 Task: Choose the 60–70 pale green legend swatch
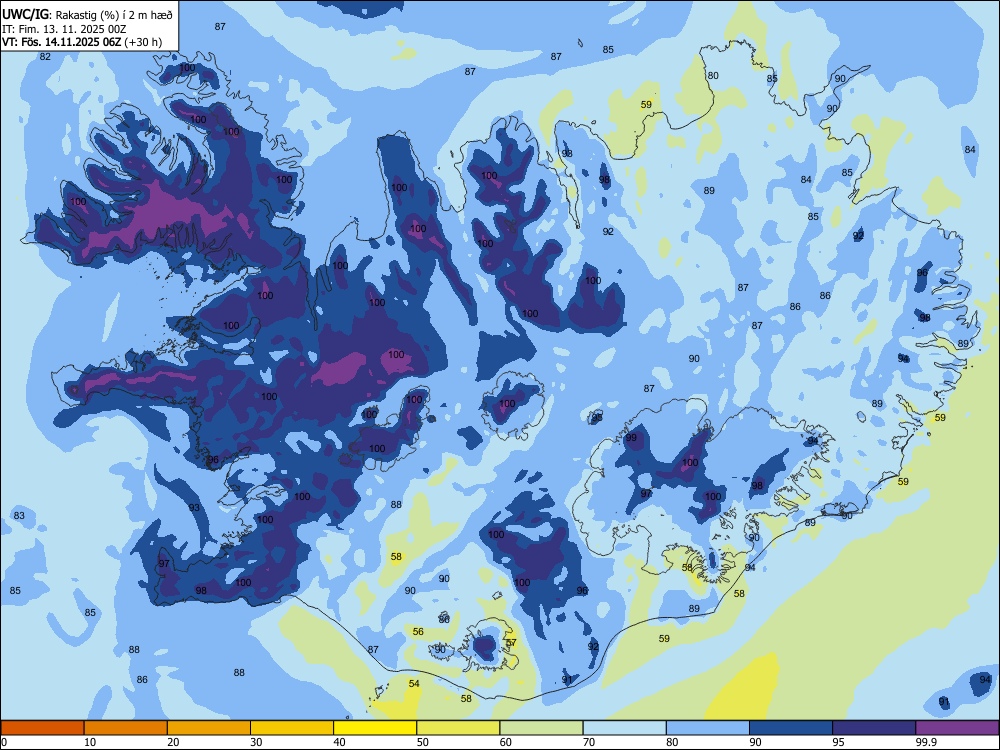[541, 728]
